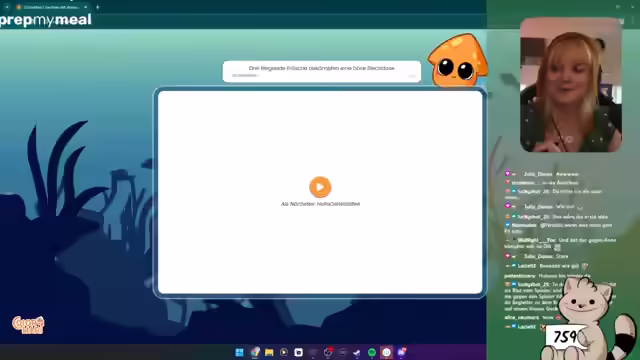Click the cat holding the 759 sign
The height and width of the screenshot is (360, 640).
click(x=588, y=318)
